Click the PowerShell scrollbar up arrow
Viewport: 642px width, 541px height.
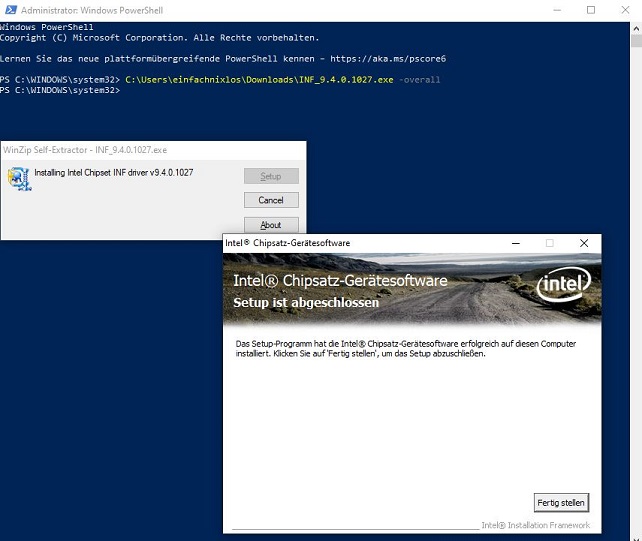[636, 29]
